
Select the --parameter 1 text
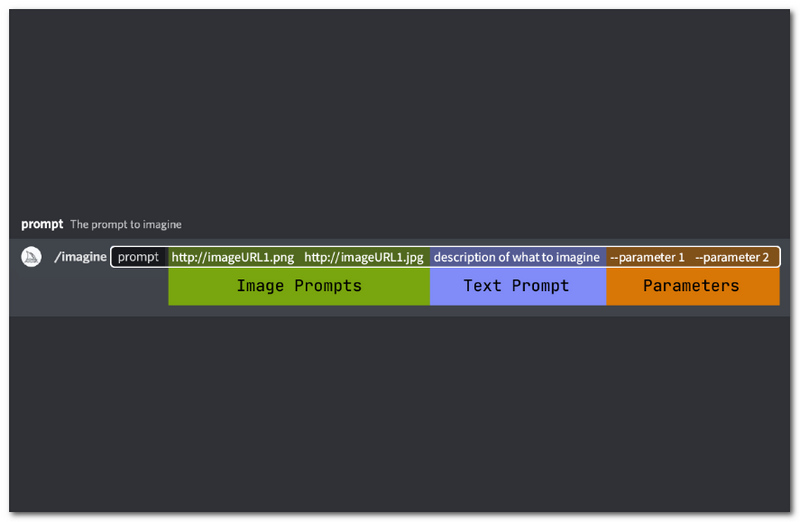(647, 257)
